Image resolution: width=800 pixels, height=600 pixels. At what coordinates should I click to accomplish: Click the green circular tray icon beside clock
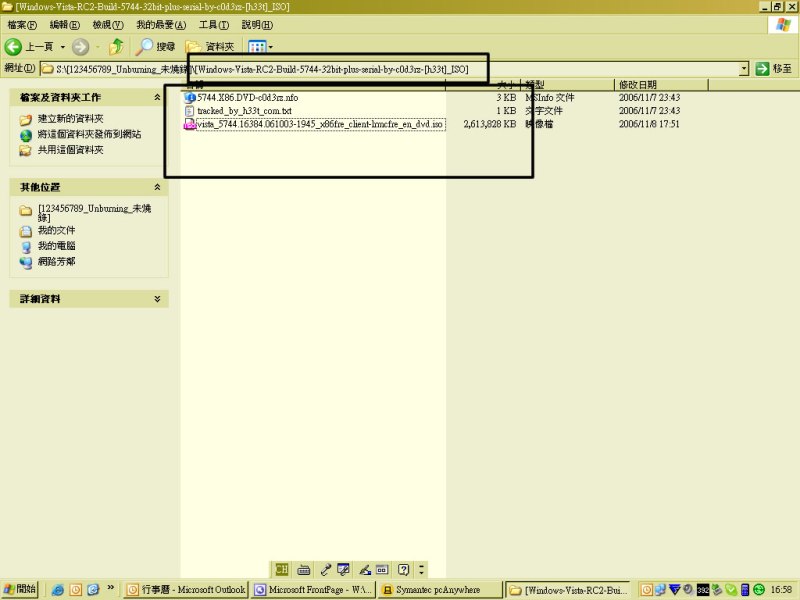(759, 590)
